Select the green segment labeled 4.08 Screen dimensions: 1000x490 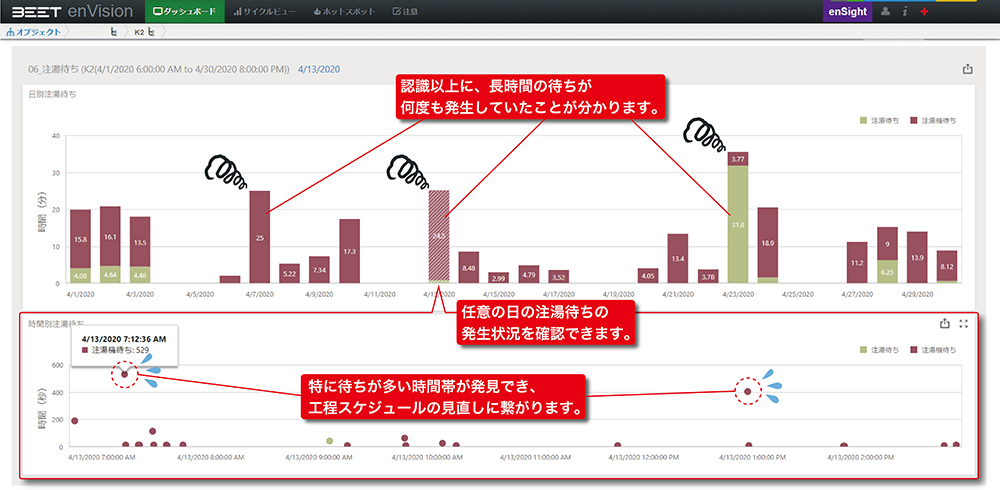coord(80,276)
